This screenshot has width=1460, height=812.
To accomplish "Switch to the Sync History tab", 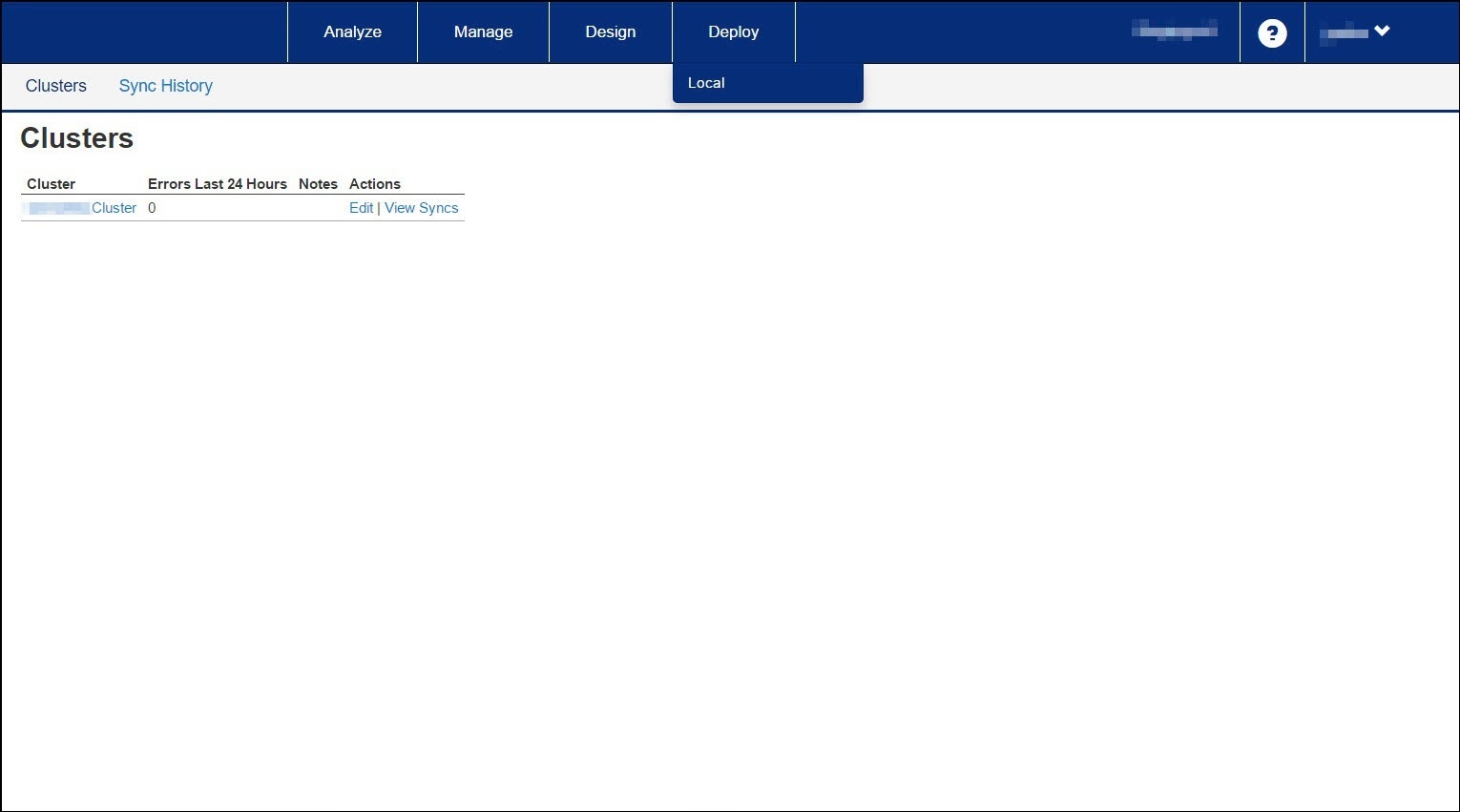I will 165,86.
